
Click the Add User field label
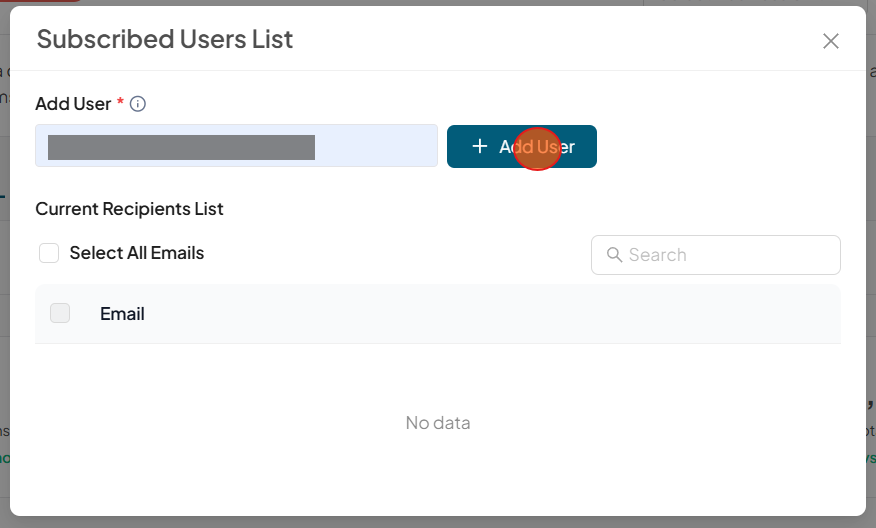[x=73, y=104]
